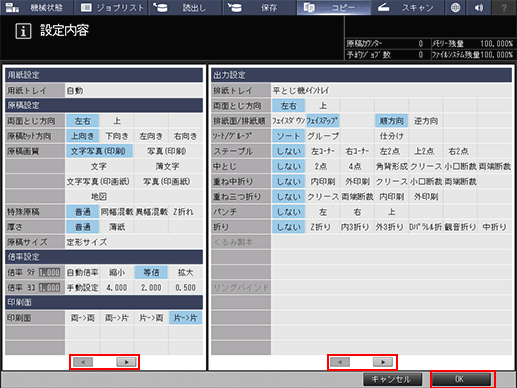This screenshot has width=517, height=388.
Task: Go to next page in output settings panel
Action: click(383, 362)
